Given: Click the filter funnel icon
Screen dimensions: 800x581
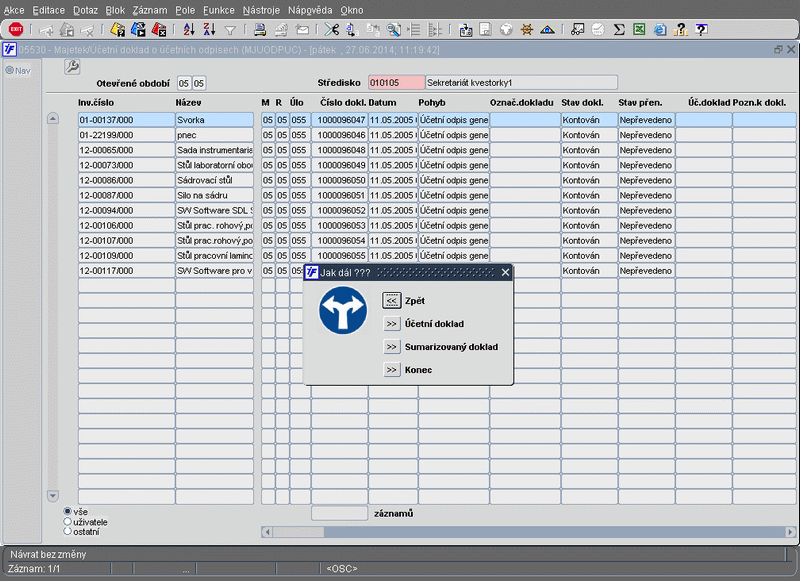Looking at the screenshot, I should click(x=230, y=30).
